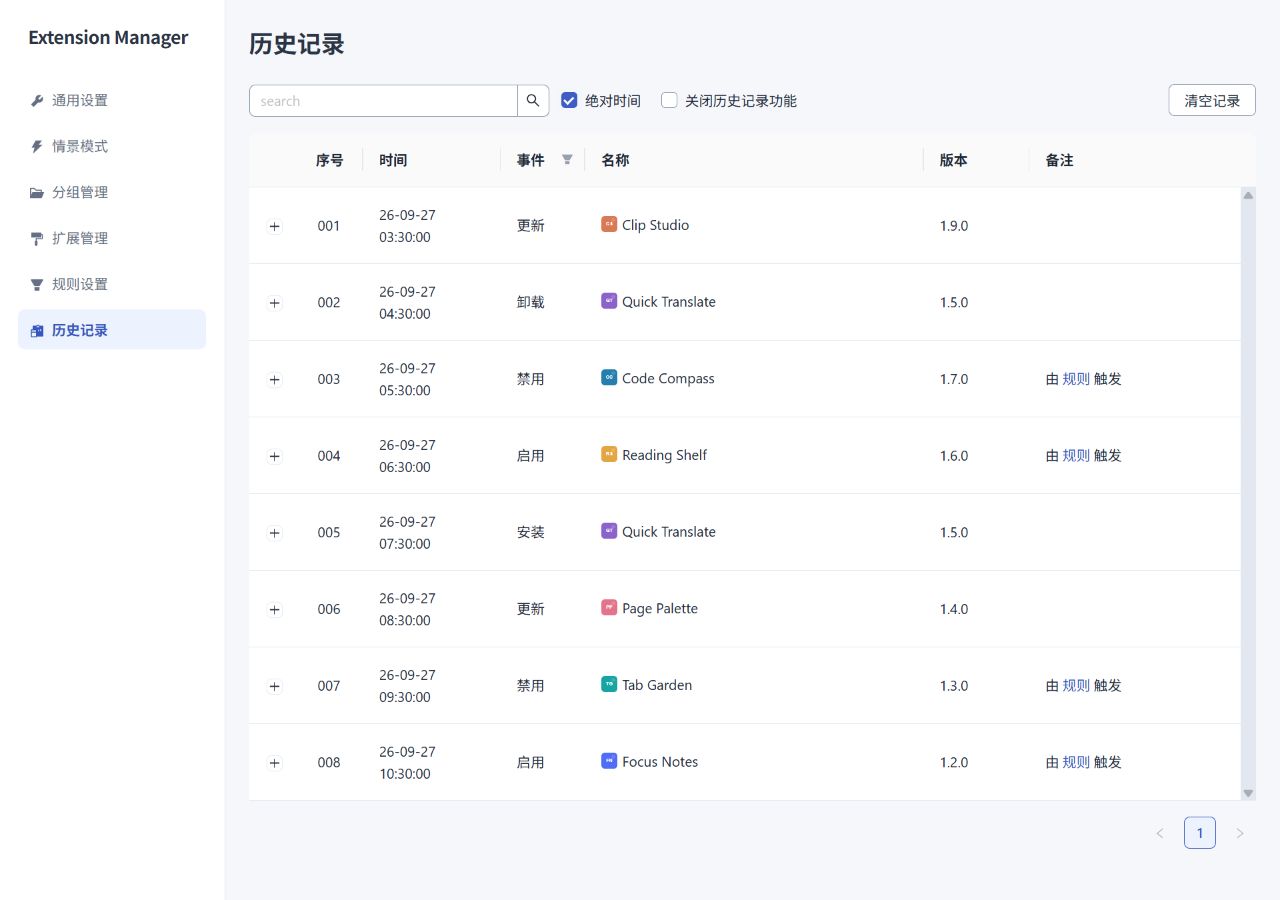Enable the 关闭历史记录功能 checkbox
Screen dimensions: 1280x900
click(670, 100)
